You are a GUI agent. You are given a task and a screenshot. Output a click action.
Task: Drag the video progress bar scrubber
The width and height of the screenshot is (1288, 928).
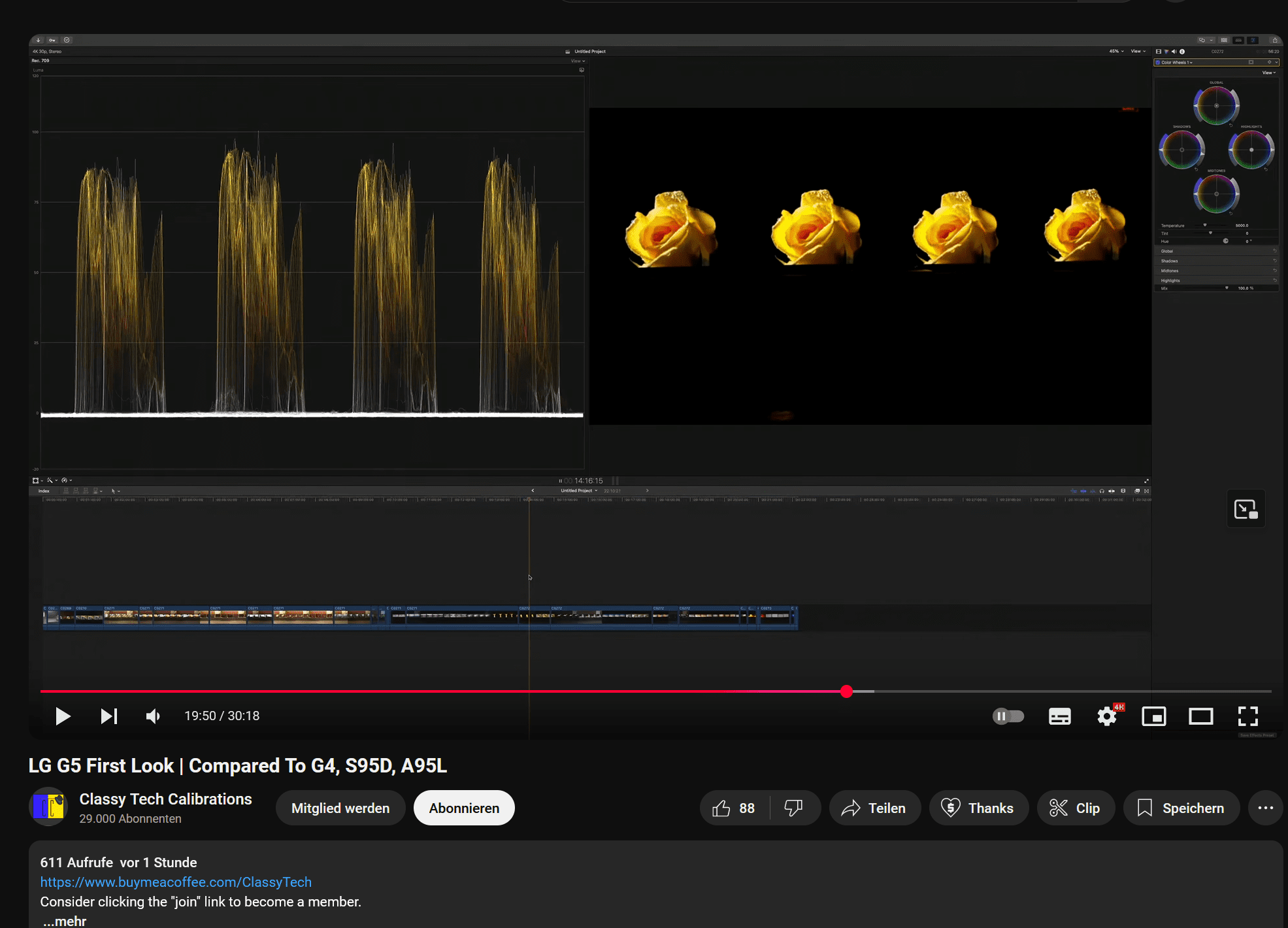click(847, 690)
